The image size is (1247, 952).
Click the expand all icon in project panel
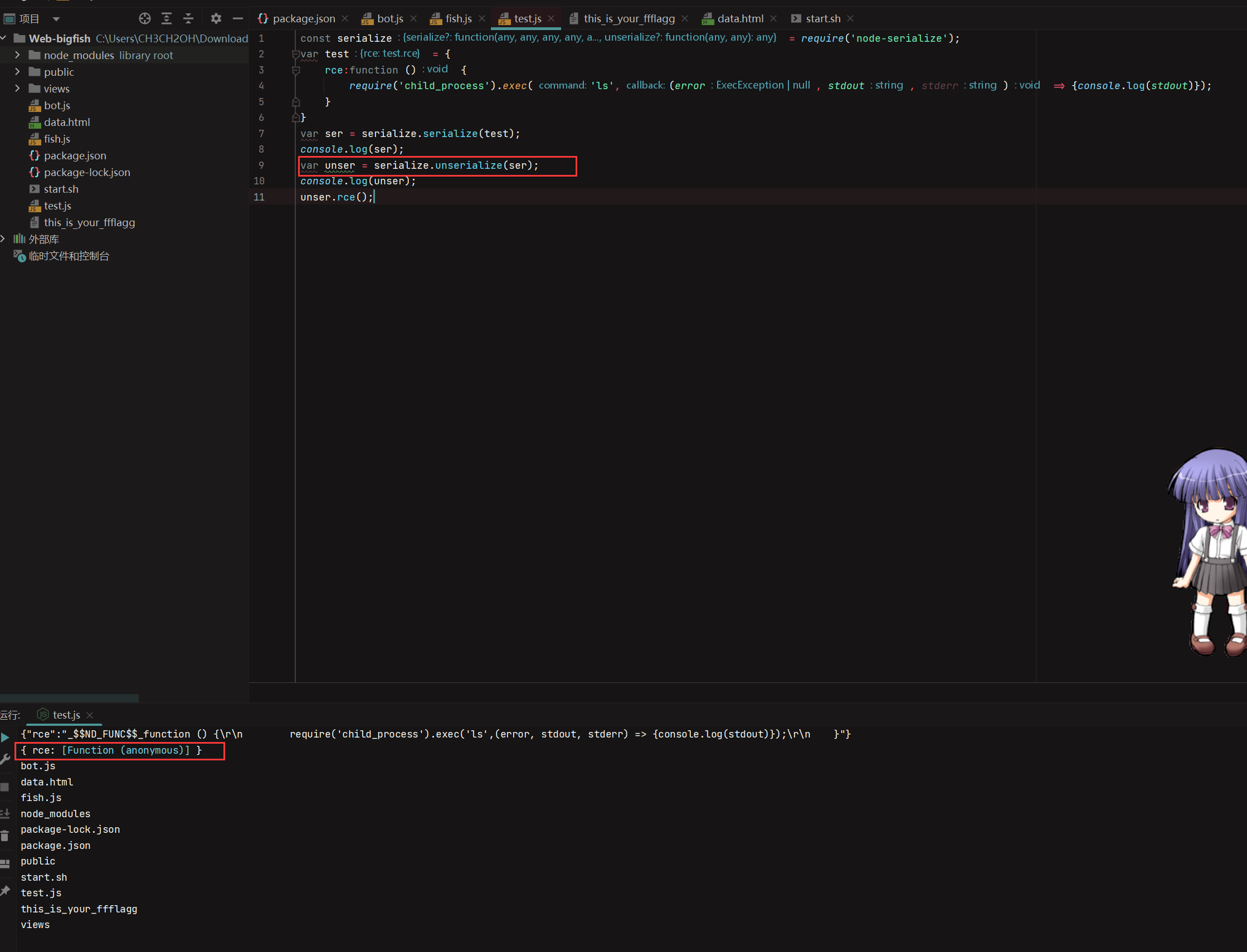click(166, 19)
